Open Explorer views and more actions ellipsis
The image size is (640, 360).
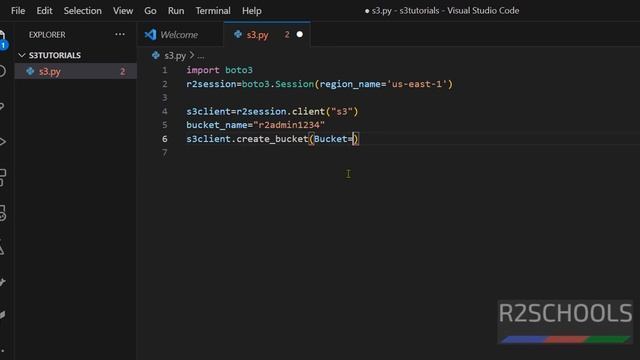pyautogui.click(x=120, y=35)
